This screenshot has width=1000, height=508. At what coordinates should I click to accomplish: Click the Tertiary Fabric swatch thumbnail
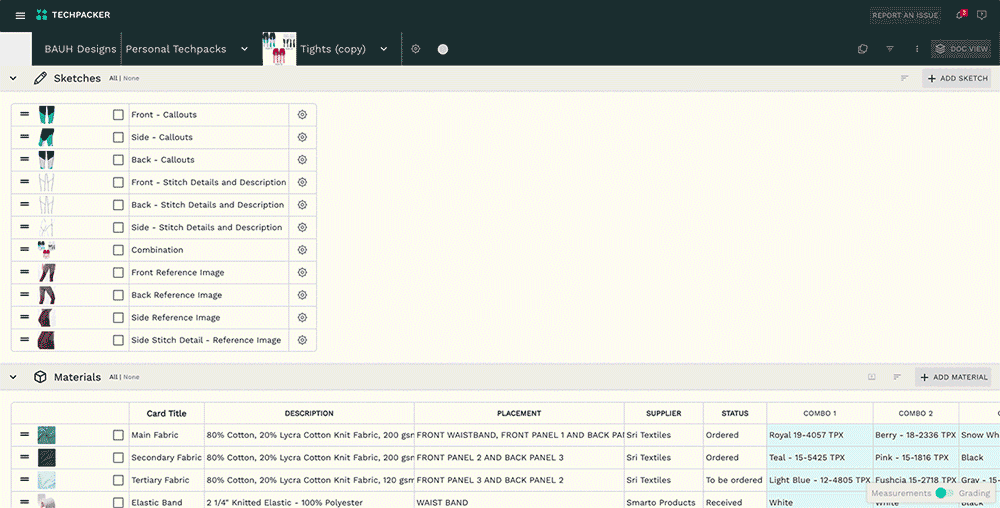[x=47, y=480]
